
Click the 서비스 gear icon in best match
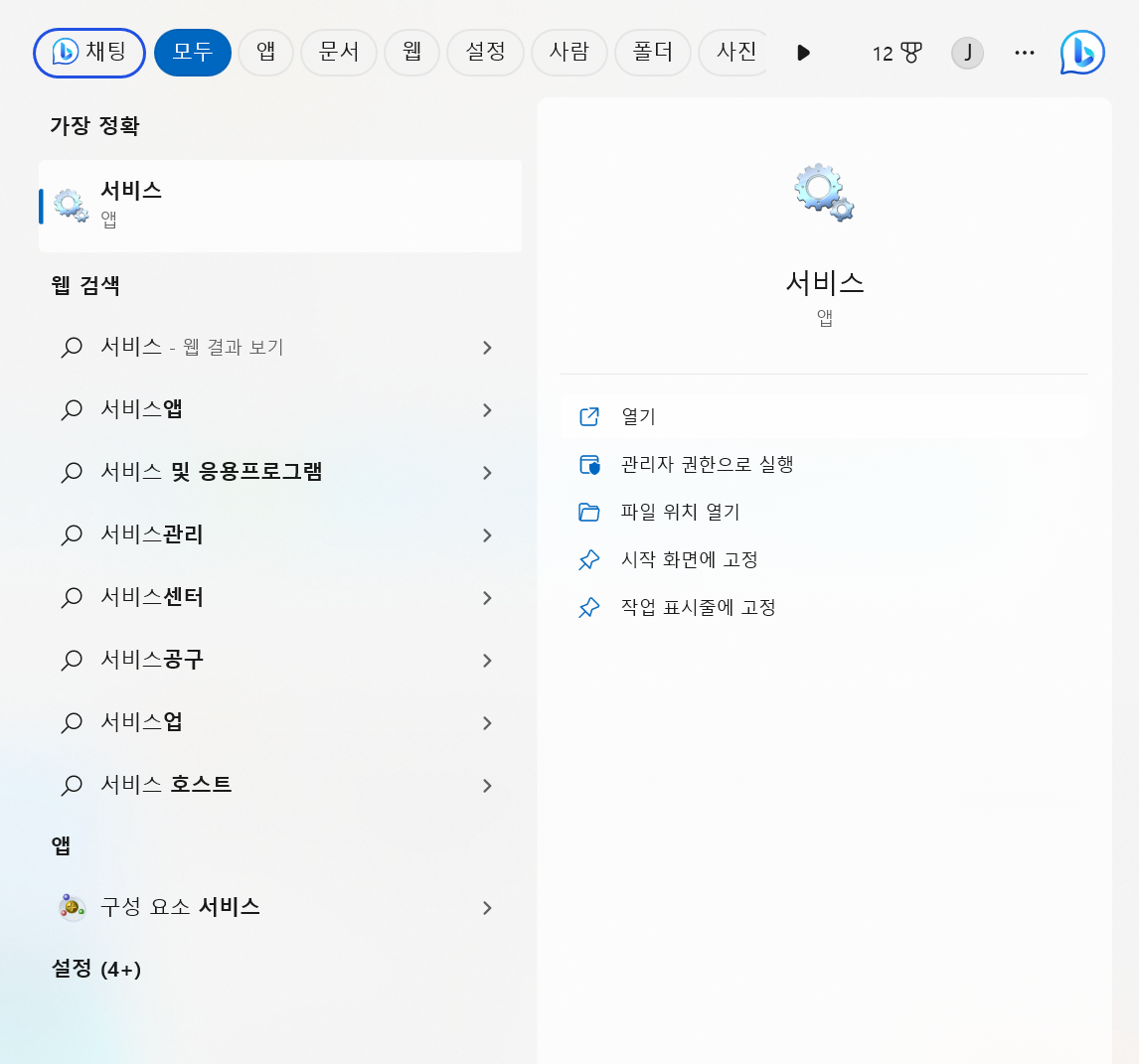click(71, 206)
